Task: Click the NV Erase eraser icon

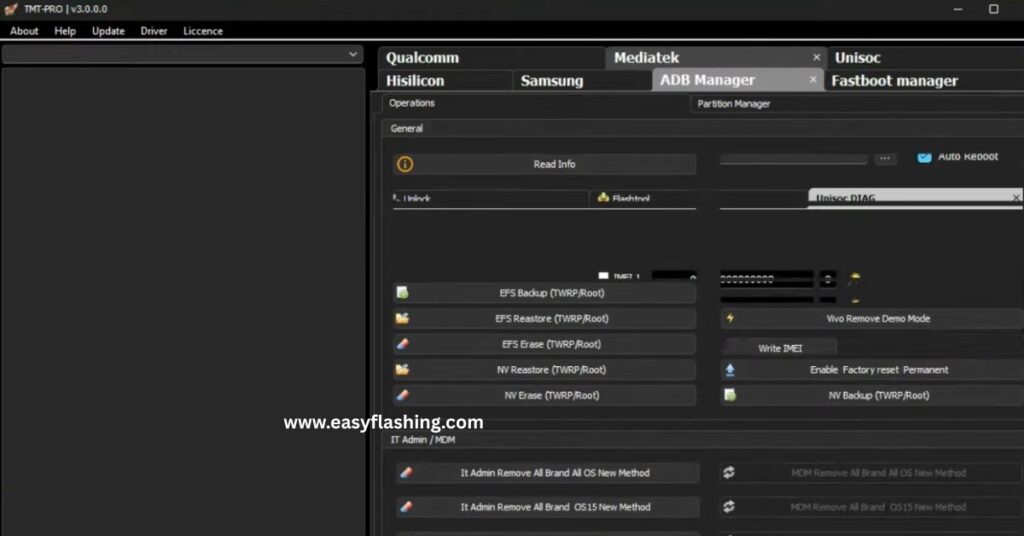Action: coord(402,395)
